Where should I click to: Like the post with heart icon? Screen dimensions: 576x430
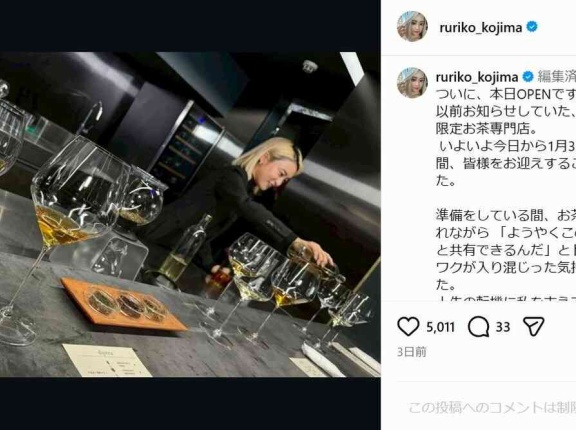point(408,326)
